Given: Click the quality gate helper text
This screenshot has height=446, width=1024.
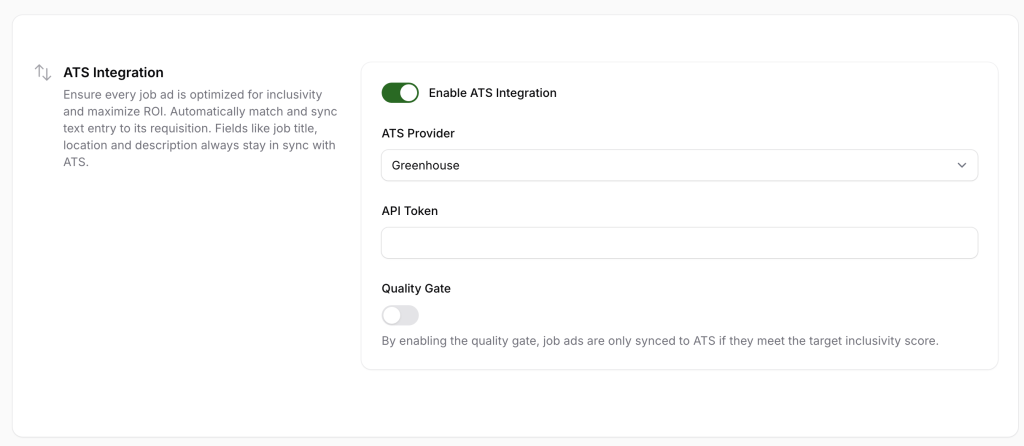Looking at the screenshot, I should (x=660, y=341).
